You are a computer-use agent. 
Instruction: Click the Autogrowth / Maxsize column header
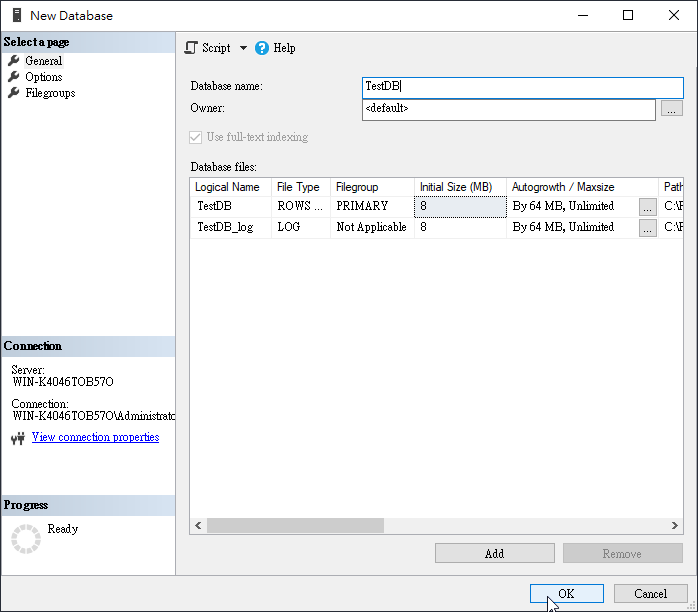[582, 187]
